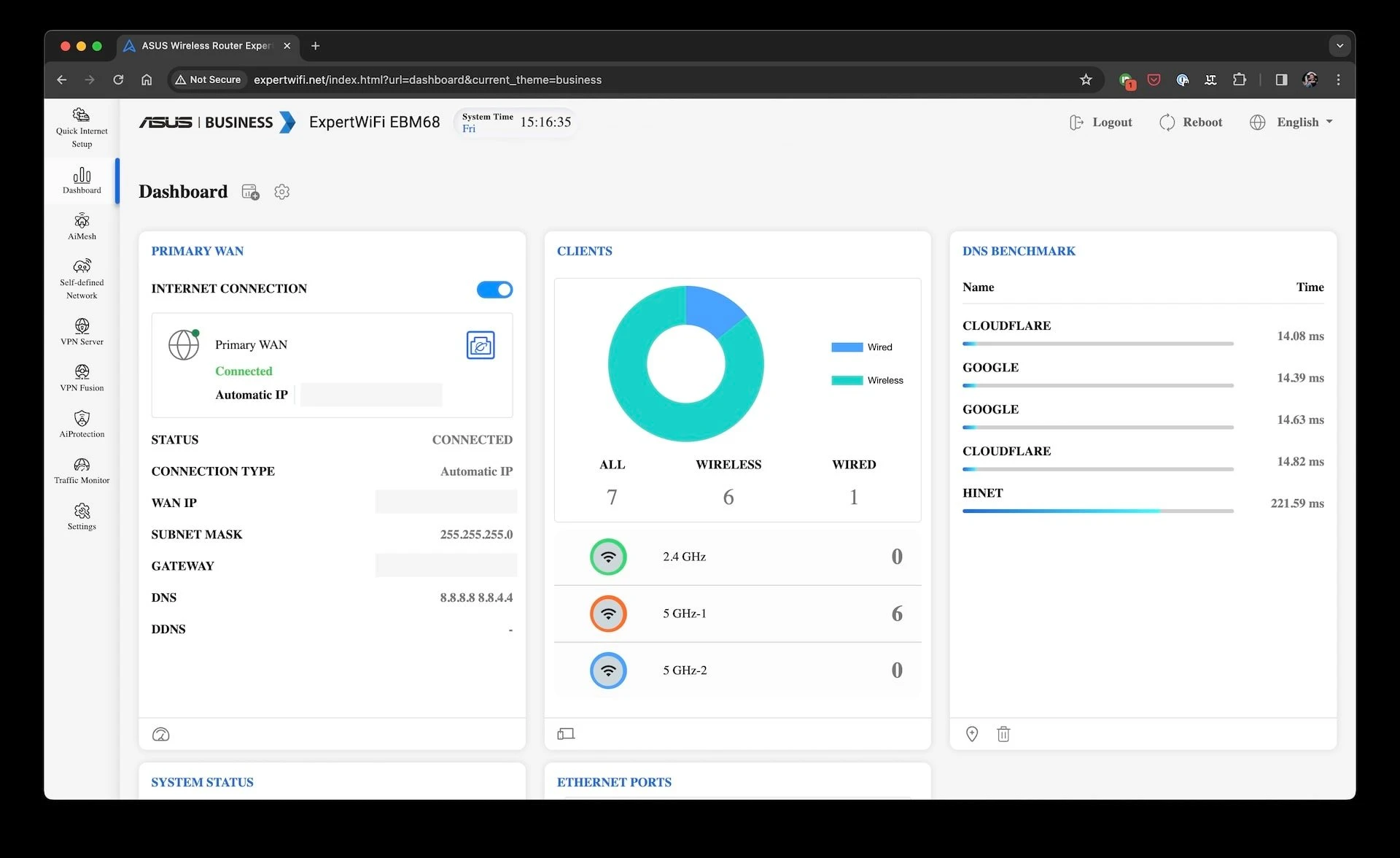Image resolution: width=1400 pixels, height=858 pixels.
Task: Click the WIRED client count 1
Action: click(854, 498)
